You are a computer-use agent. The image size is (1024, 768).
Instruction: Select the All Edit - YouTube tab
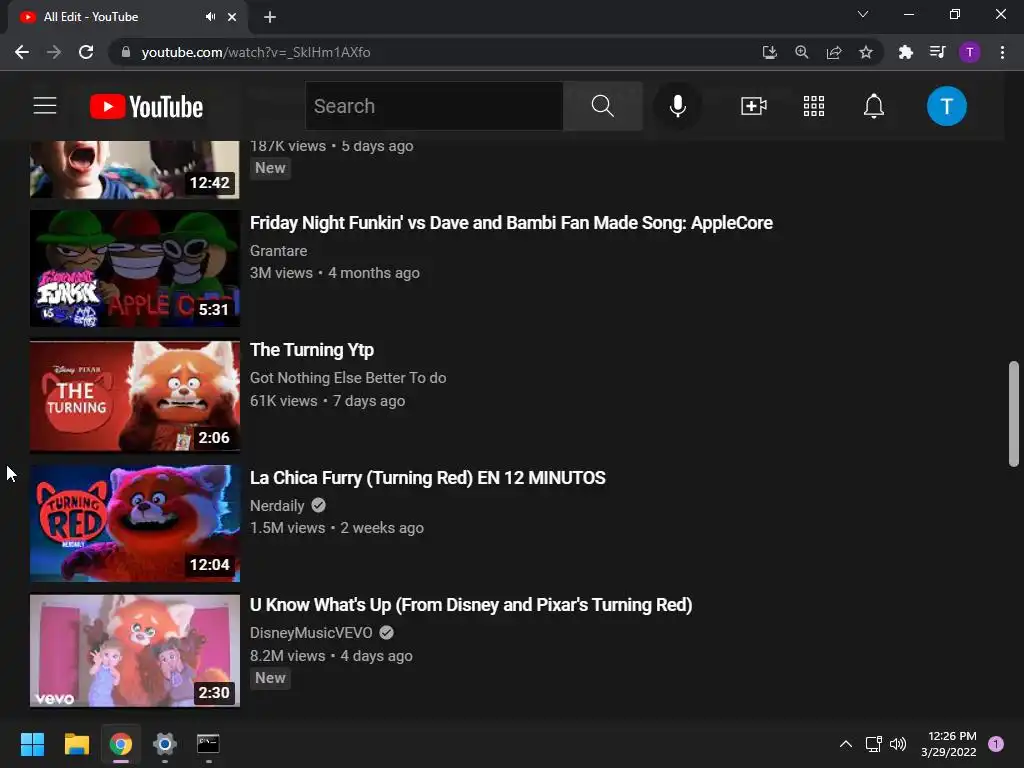coord(127,17)
